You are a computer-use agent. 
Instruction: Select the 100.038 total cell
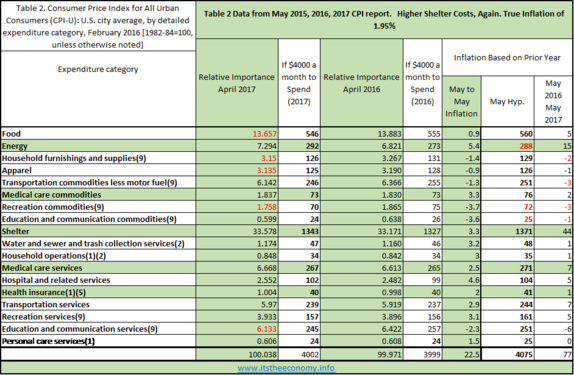pyautogui.click(x=237, y=354)
